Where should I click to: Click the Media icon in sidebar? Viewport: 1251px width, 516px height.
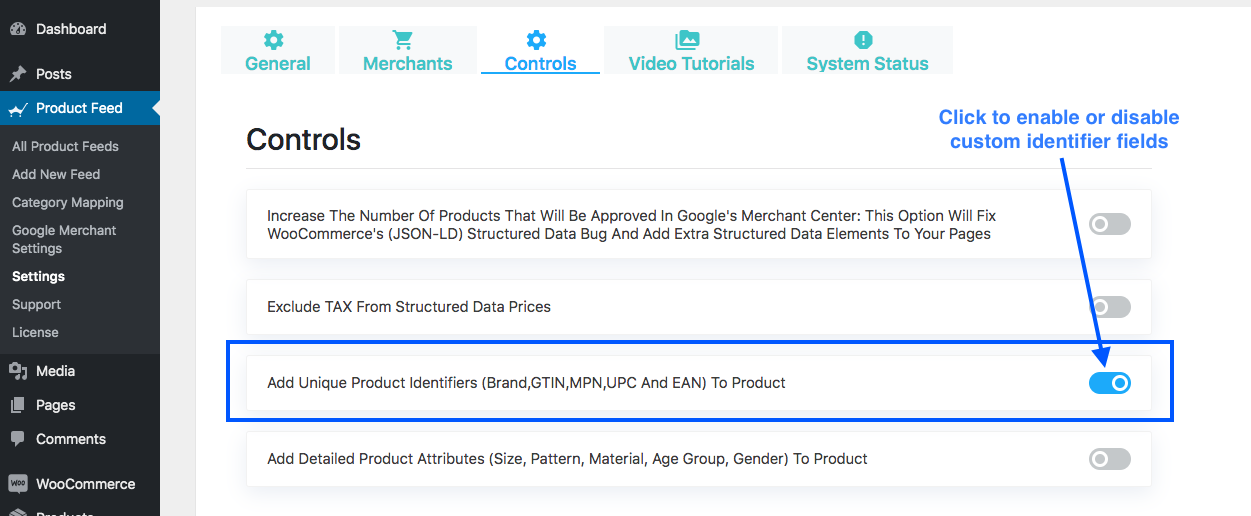tap(18, 371)
